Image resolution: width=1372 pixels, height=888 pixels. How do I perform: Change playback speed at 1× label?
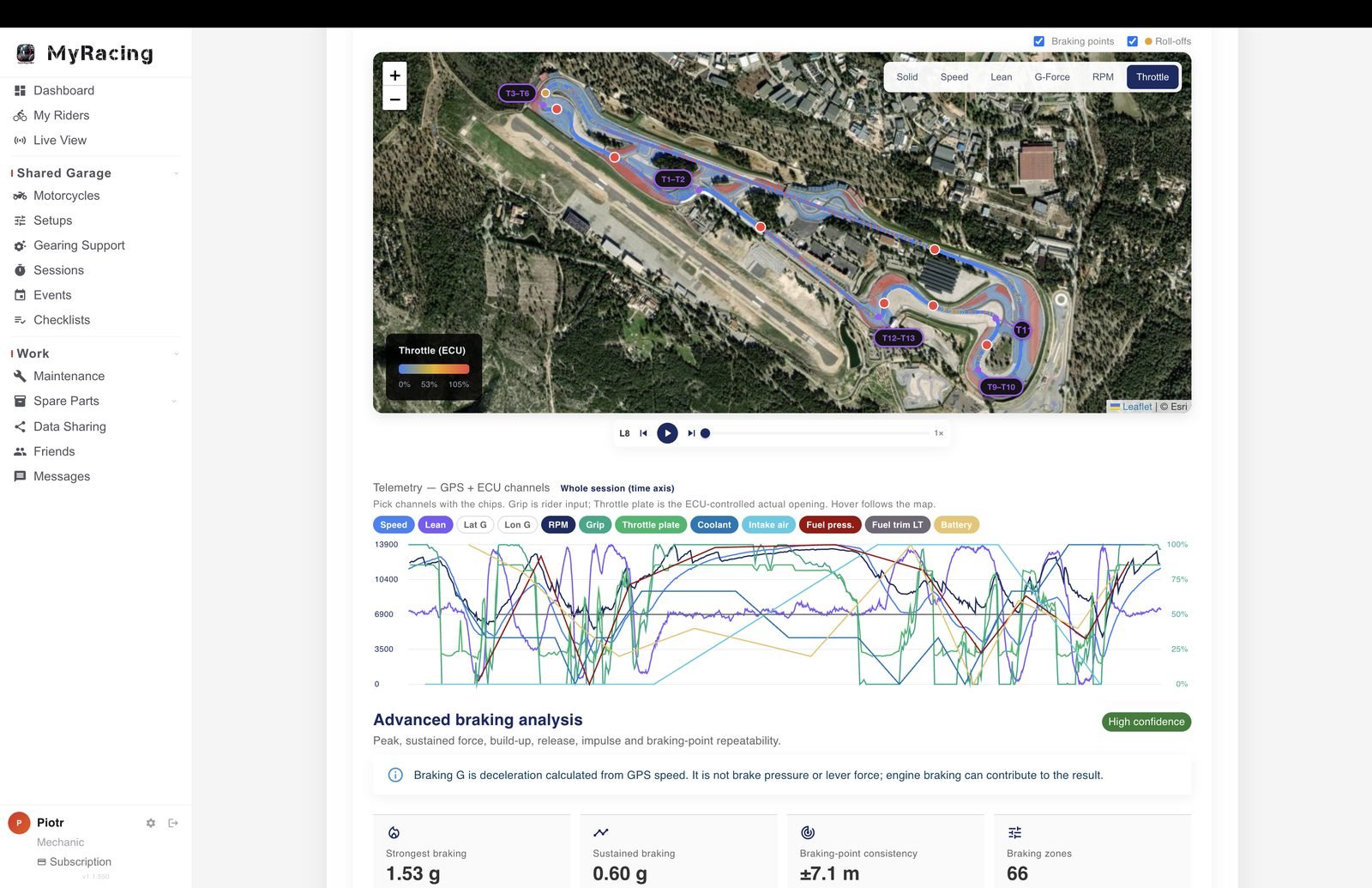[x=939, y=433]
